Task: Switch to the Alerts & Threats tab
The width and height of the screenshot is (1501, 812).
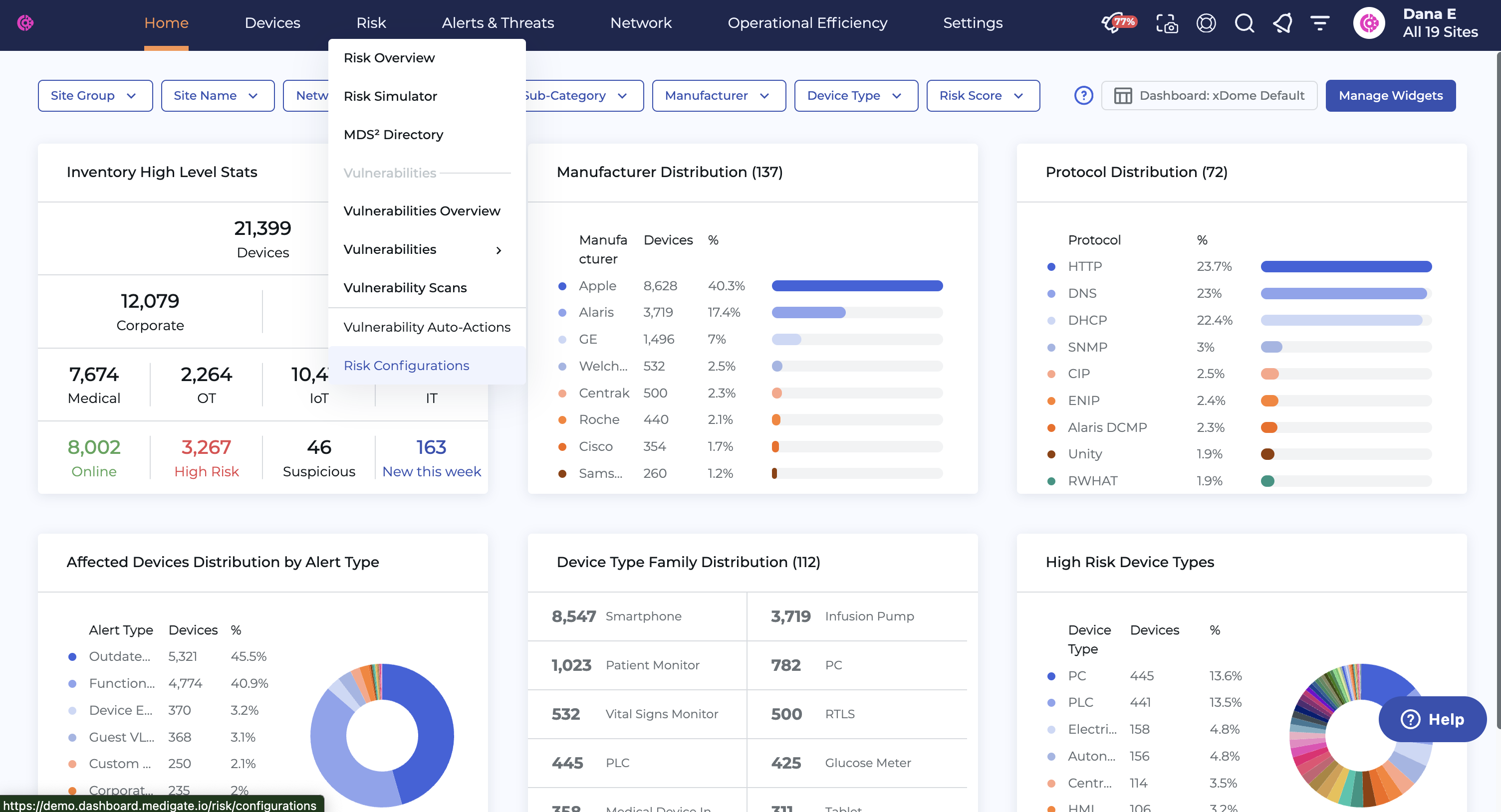Action: click(498, 23)
